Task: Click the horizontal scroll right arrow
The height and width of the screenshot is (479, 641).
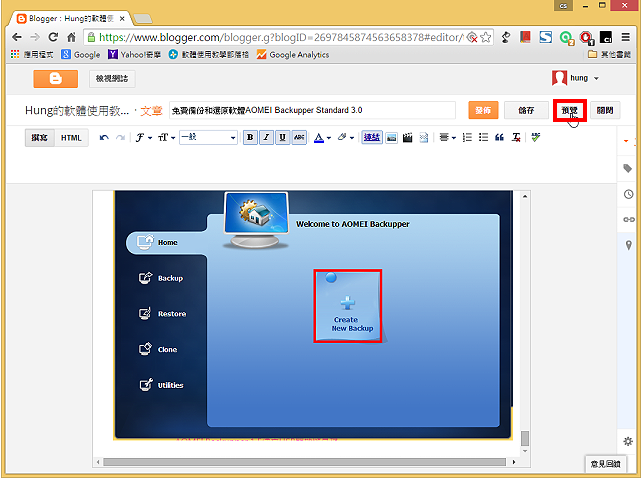Action: click(x=514, y=462)
